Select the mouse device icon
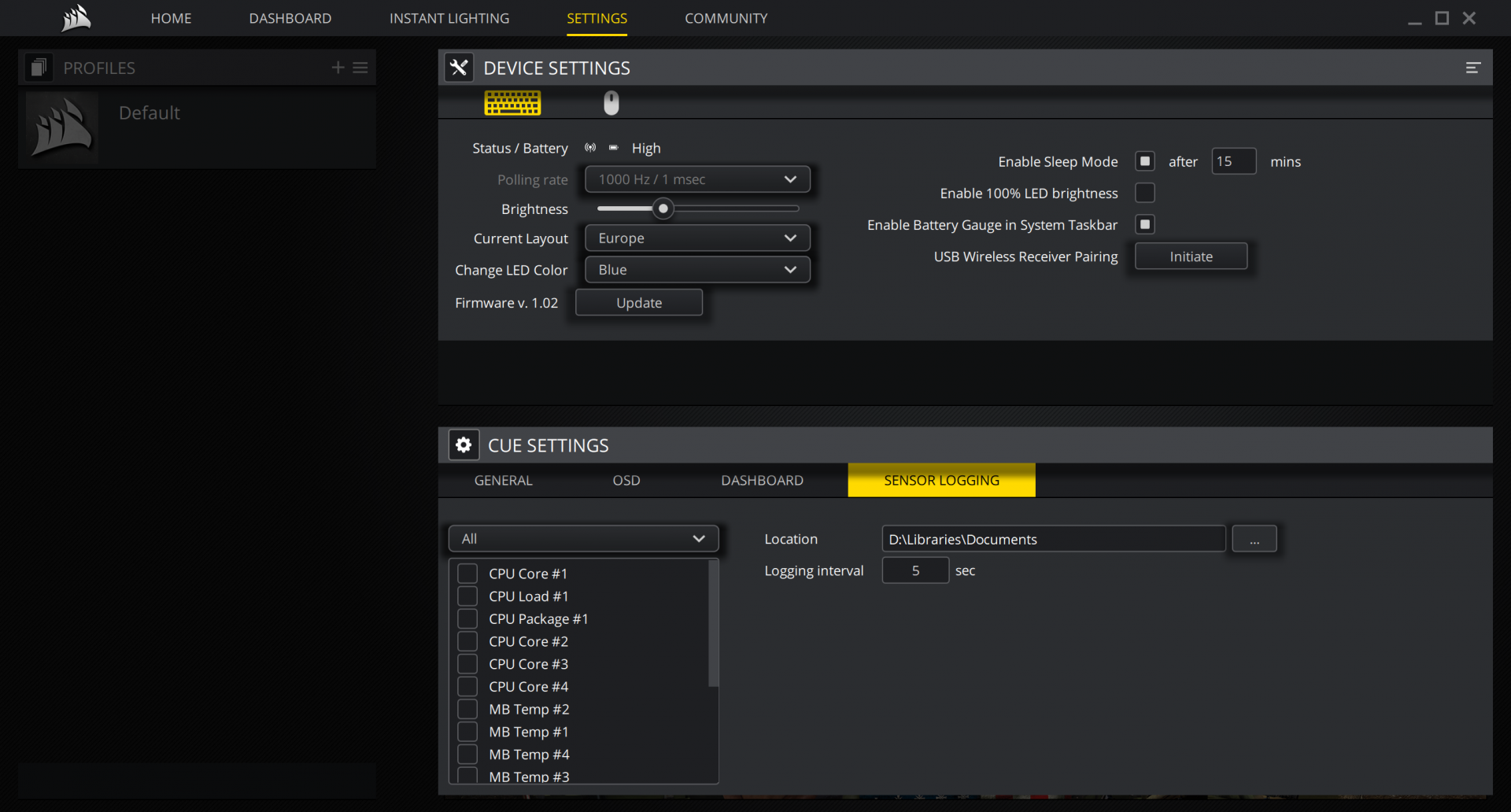 click(611, 103)
